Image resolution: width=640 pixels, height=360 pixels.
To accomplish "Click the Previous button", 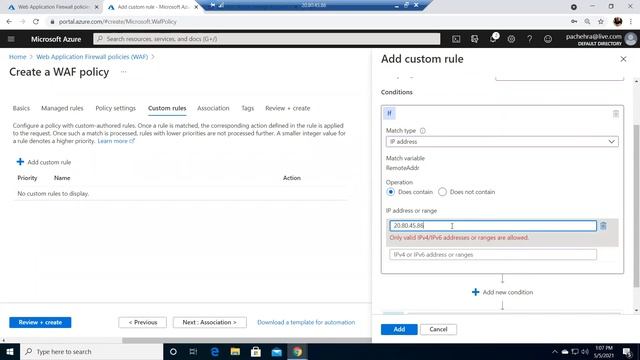I will (x=142, y=322).
